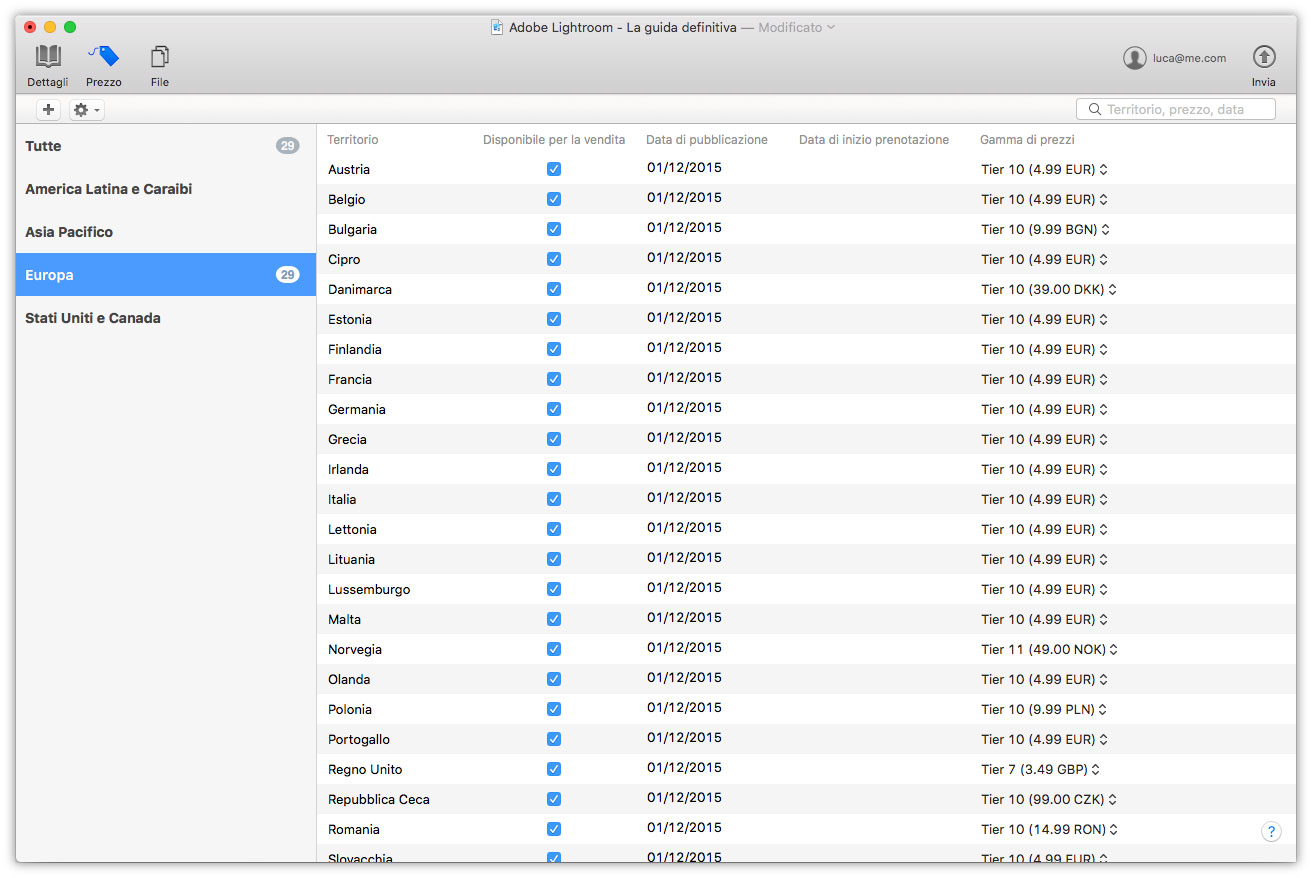Click the document icon in title bar
The width and height of the screenshot is (1312, 878).
[x=497, y=27]
